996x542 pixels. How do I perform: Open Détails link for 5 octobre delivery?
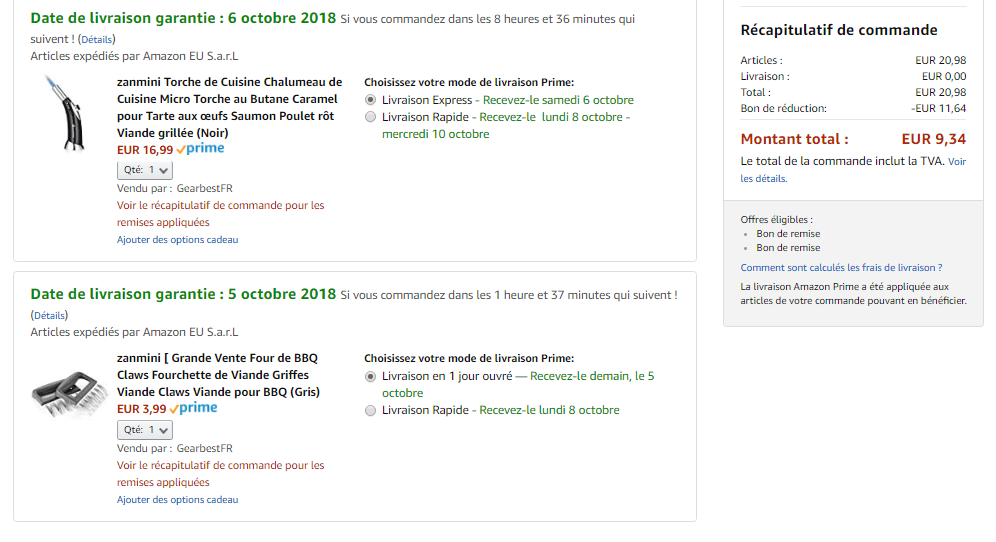(49, 315)
